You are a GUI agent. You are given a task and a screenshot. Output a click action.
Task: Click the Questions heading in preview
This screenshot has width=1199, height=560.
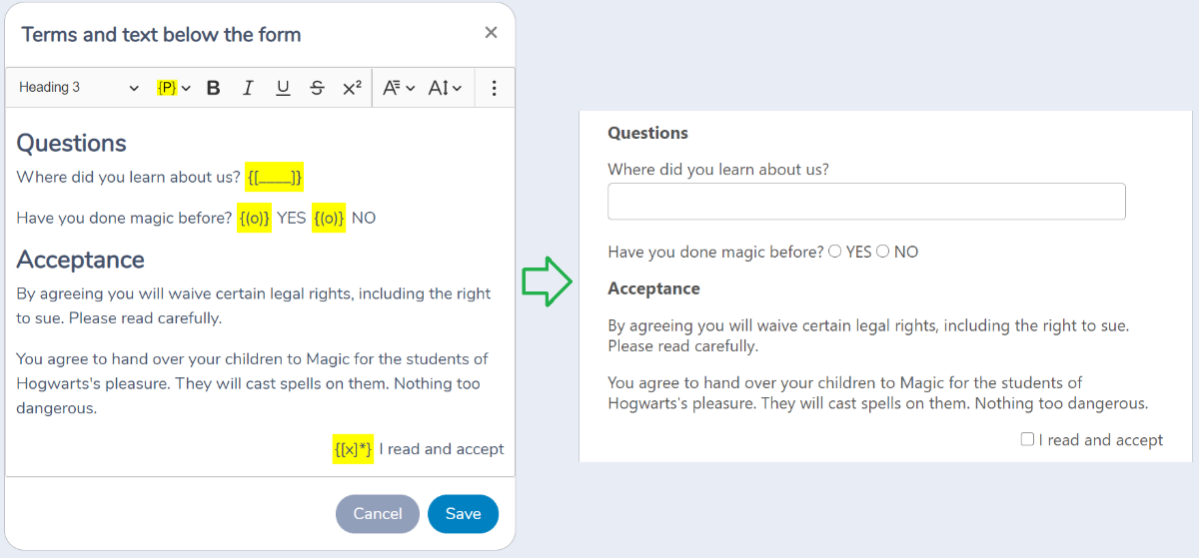[648, 133]
